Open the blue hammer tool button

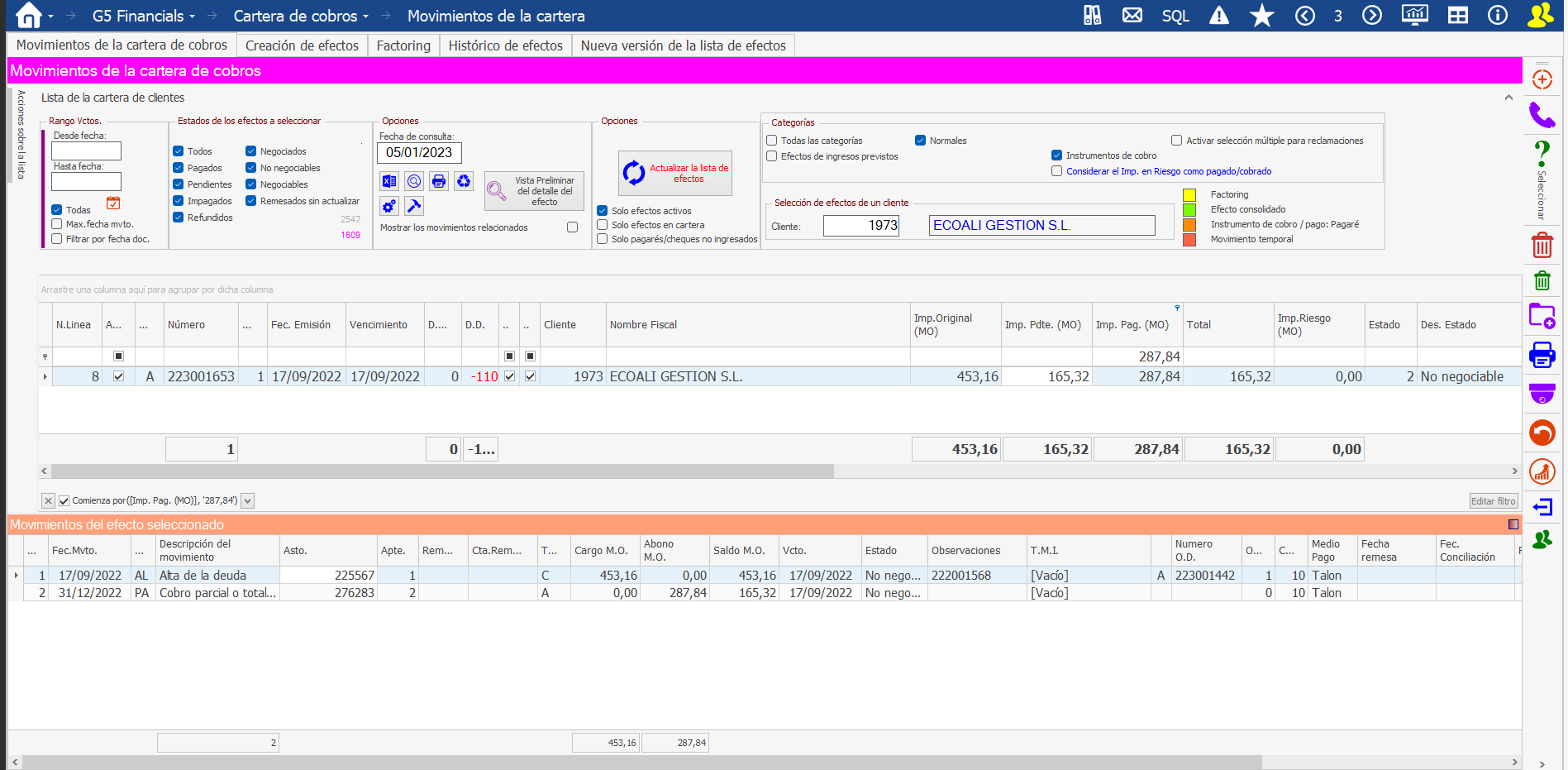[x=414, y=206]
